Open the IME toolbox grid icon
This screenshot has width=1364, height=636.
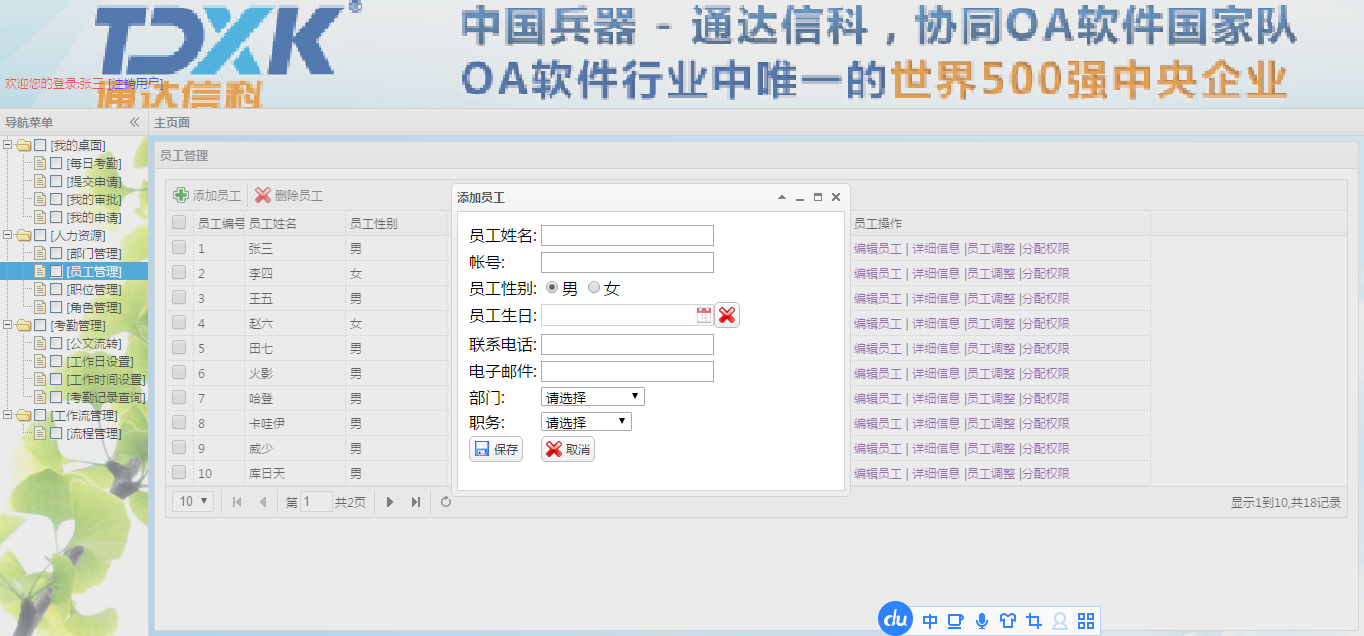coord(1086,621)
